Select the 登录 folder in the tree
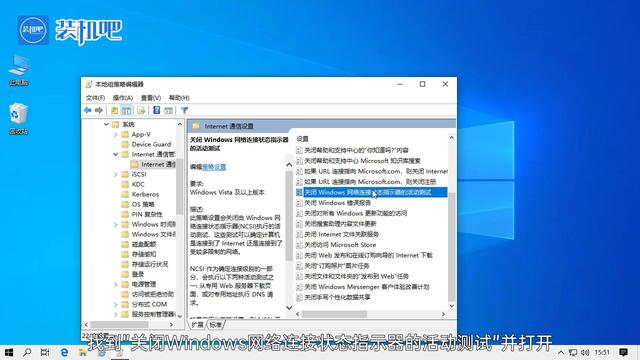The image size is (640, 360). click(x=133, y=274)
